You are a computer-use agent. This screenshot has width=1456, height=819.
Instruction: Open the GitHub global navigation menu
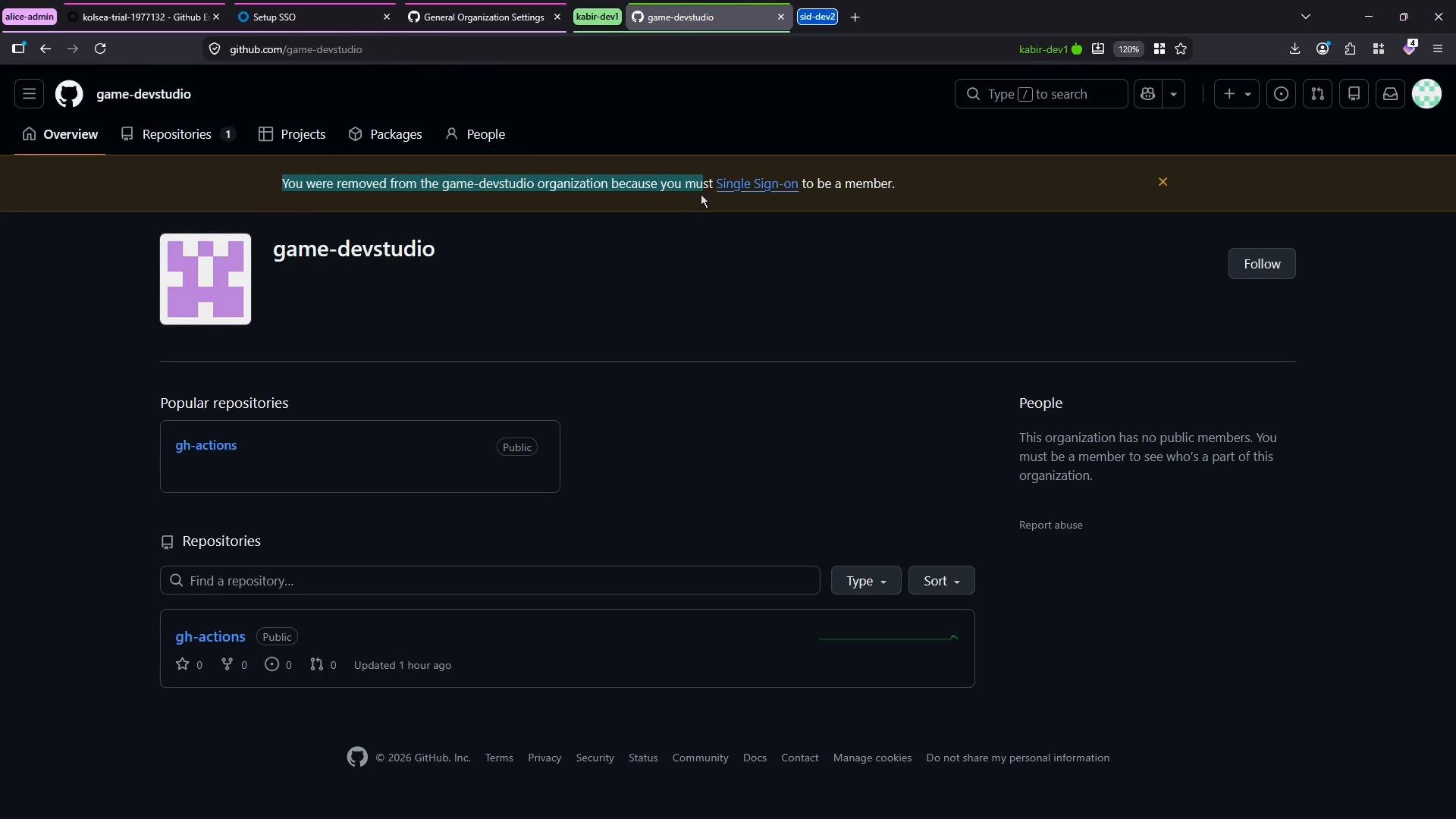pyautogui.click(x=29, y=94)
